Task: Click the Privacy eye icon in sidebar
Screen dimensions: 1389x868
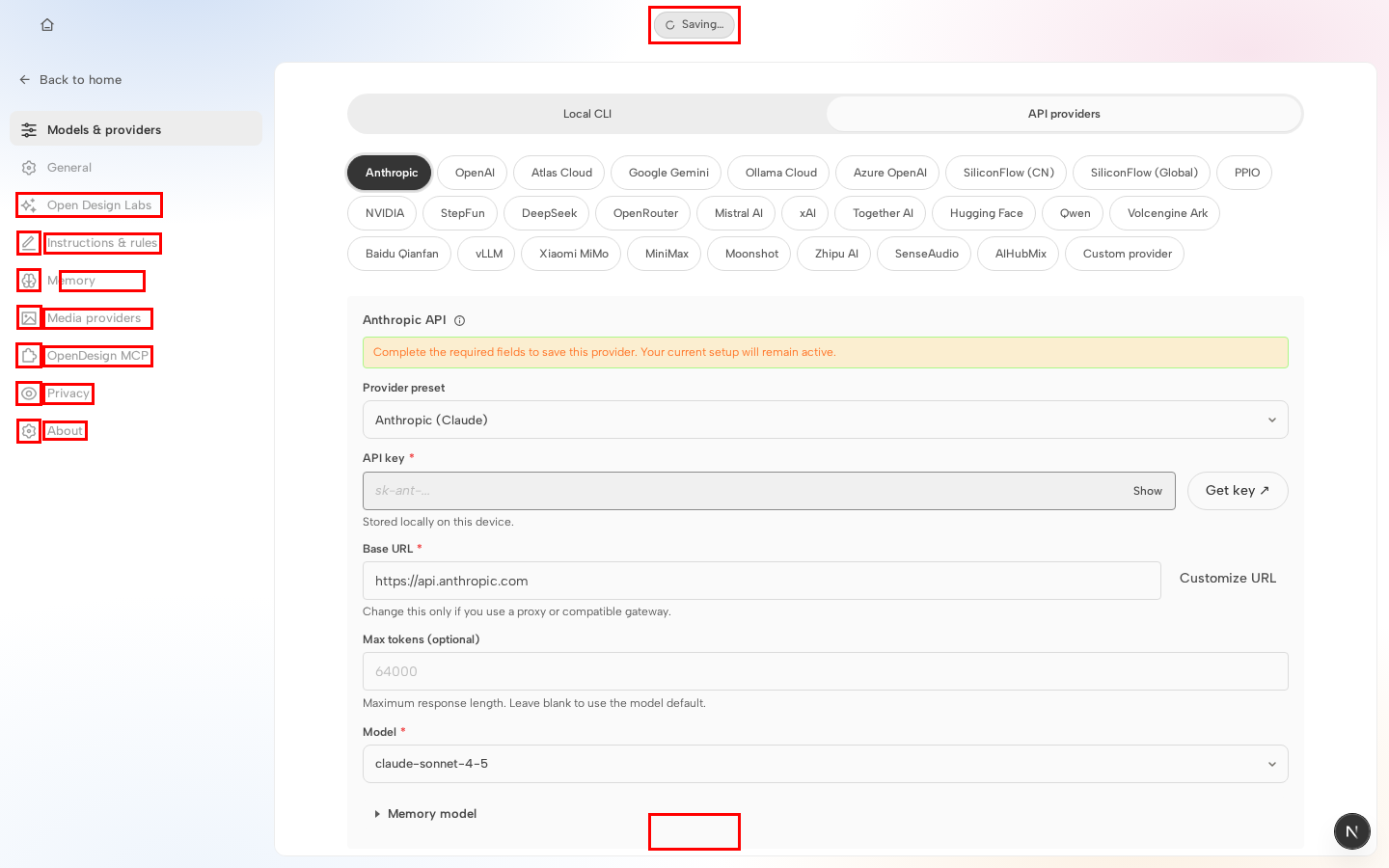Action: [29, 393]
